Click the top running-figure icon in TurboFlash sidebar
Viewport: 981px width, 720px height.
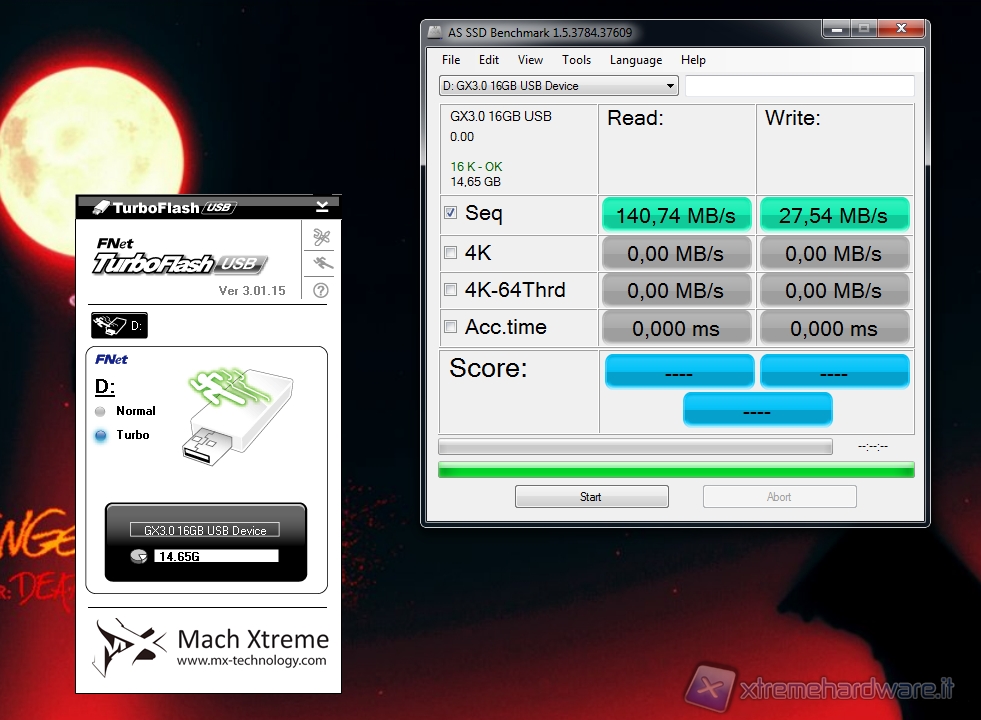(x=321, y=238)
